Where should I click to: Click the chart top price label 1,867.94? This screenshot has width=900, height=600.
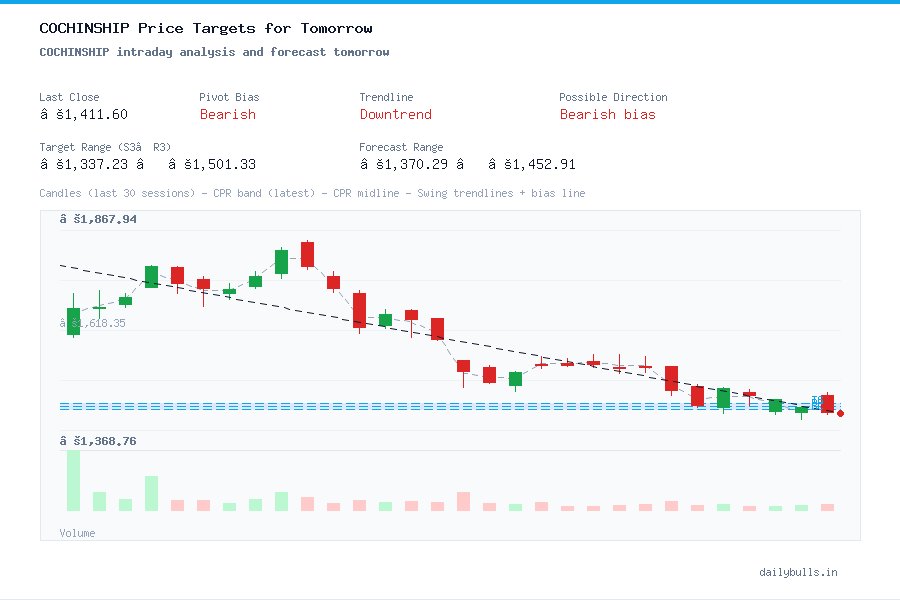pos(98,219)
